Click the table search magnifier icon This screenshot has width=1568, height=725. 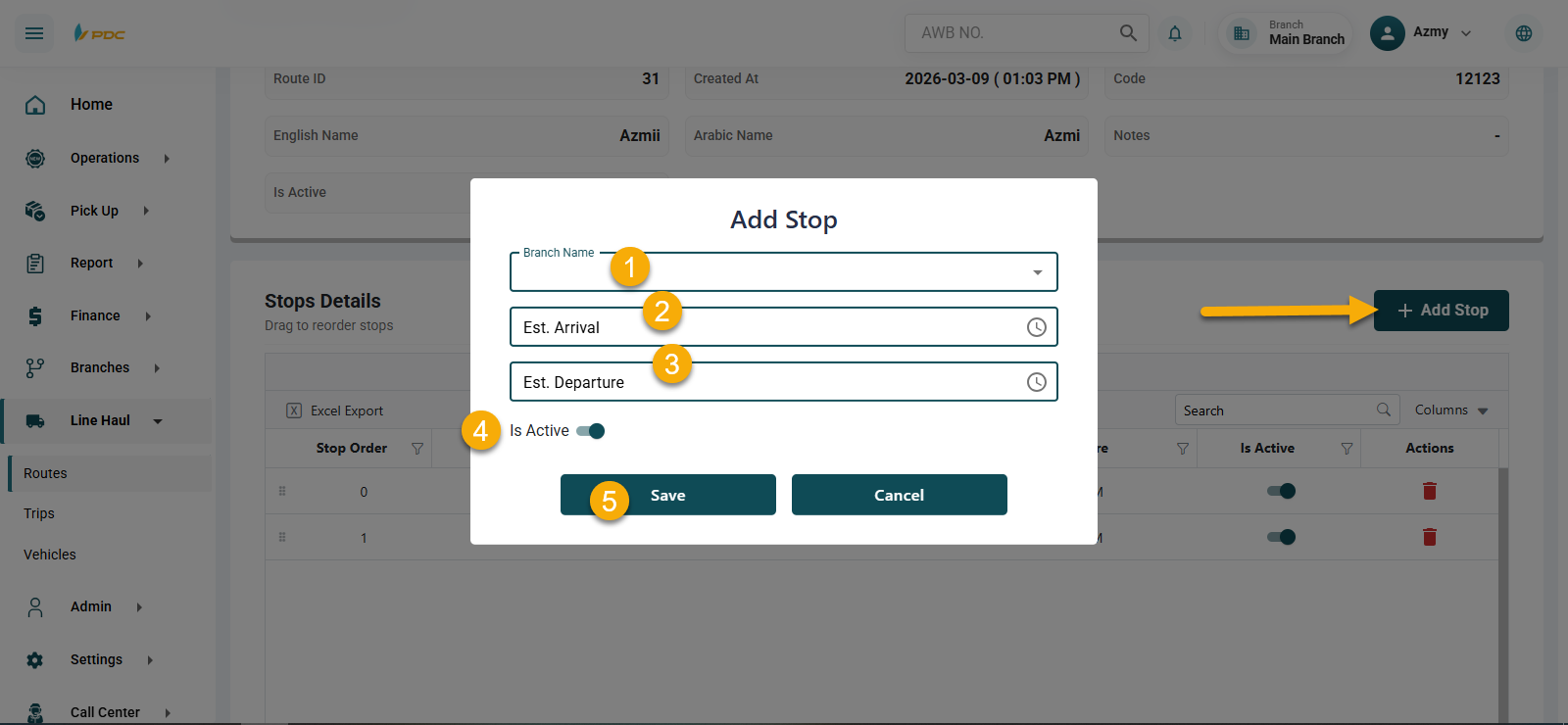[1384, 410]
